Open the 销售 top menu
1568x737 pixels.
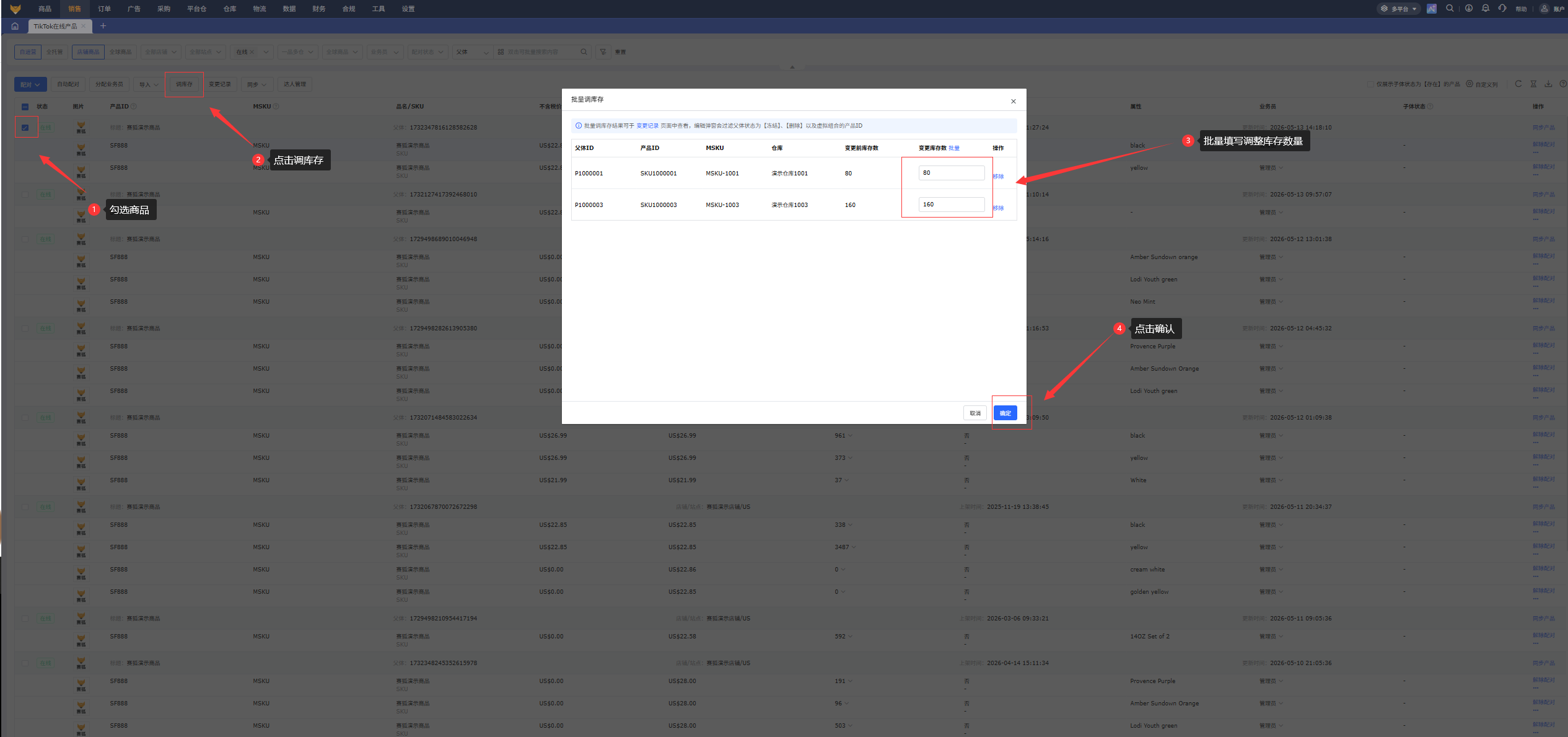pyautogui.click(x=74, y=9)
